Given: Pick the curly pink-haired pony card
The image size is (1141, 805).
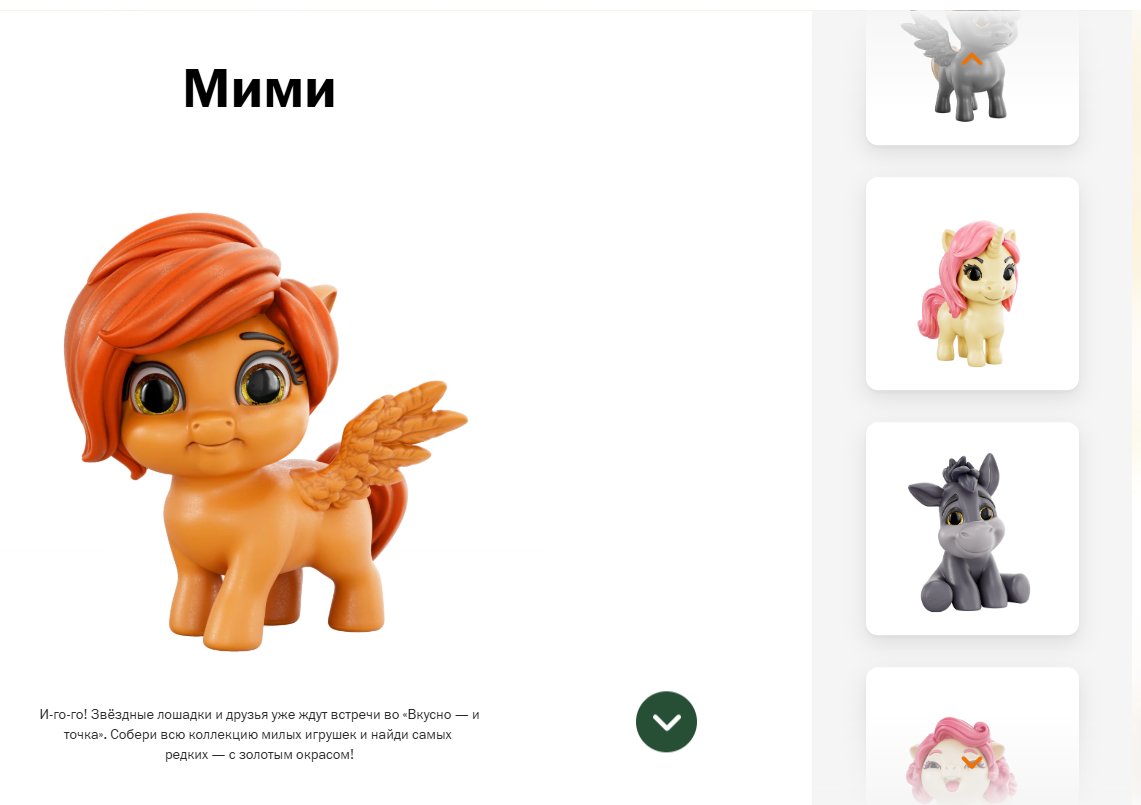Looking at the screenshot, I should (972, 736).
